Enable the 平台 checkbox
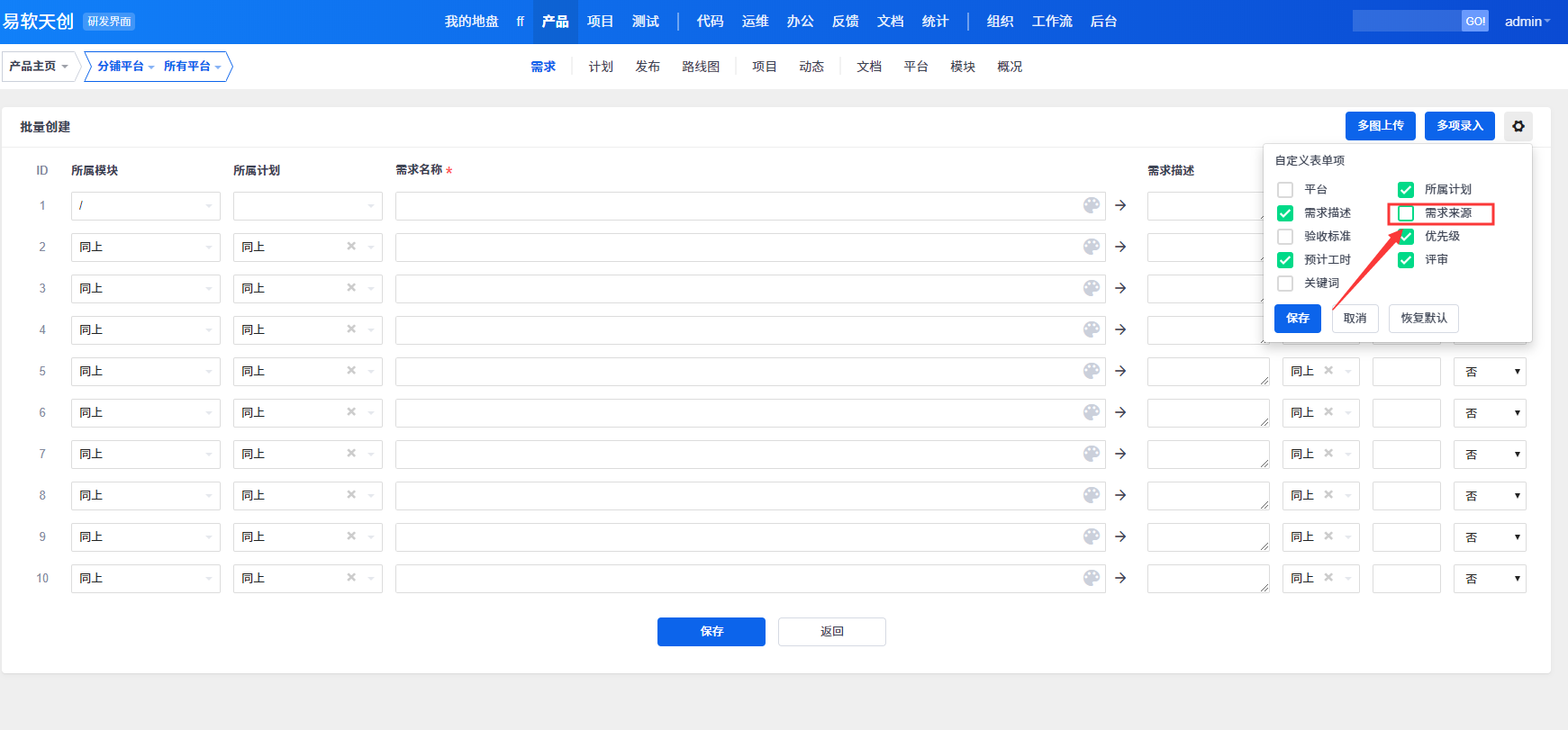Screen dimensions: 1568x730 [1285, 190]
